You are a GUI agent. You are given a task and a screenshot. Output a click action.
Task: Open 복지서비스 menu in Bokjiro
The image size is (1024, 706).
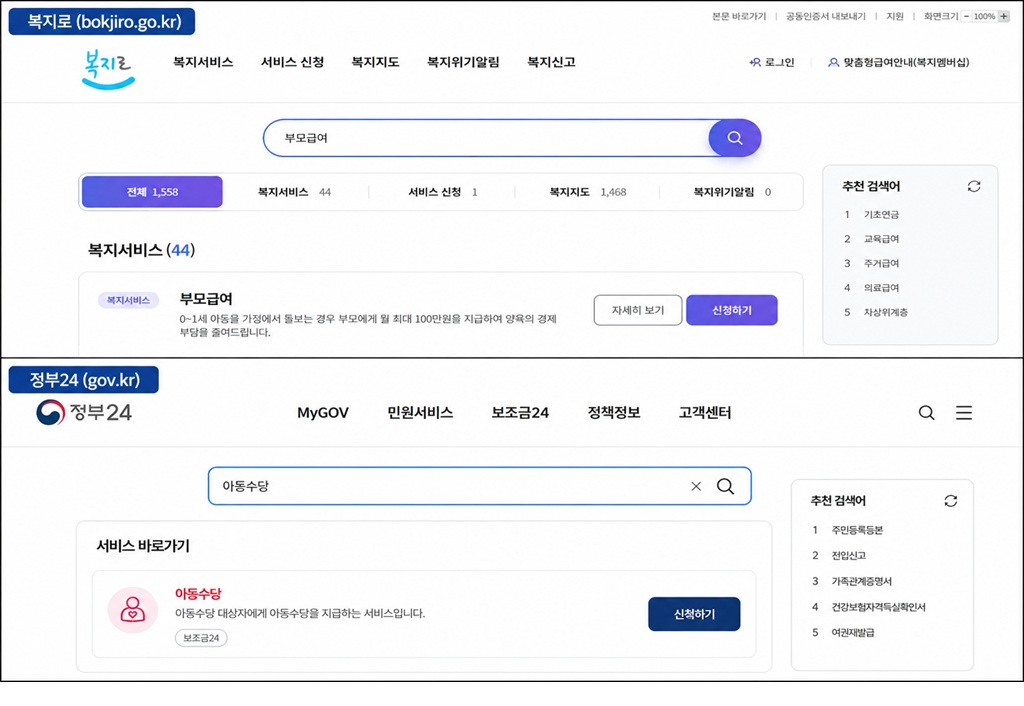[x=203, y=62]
